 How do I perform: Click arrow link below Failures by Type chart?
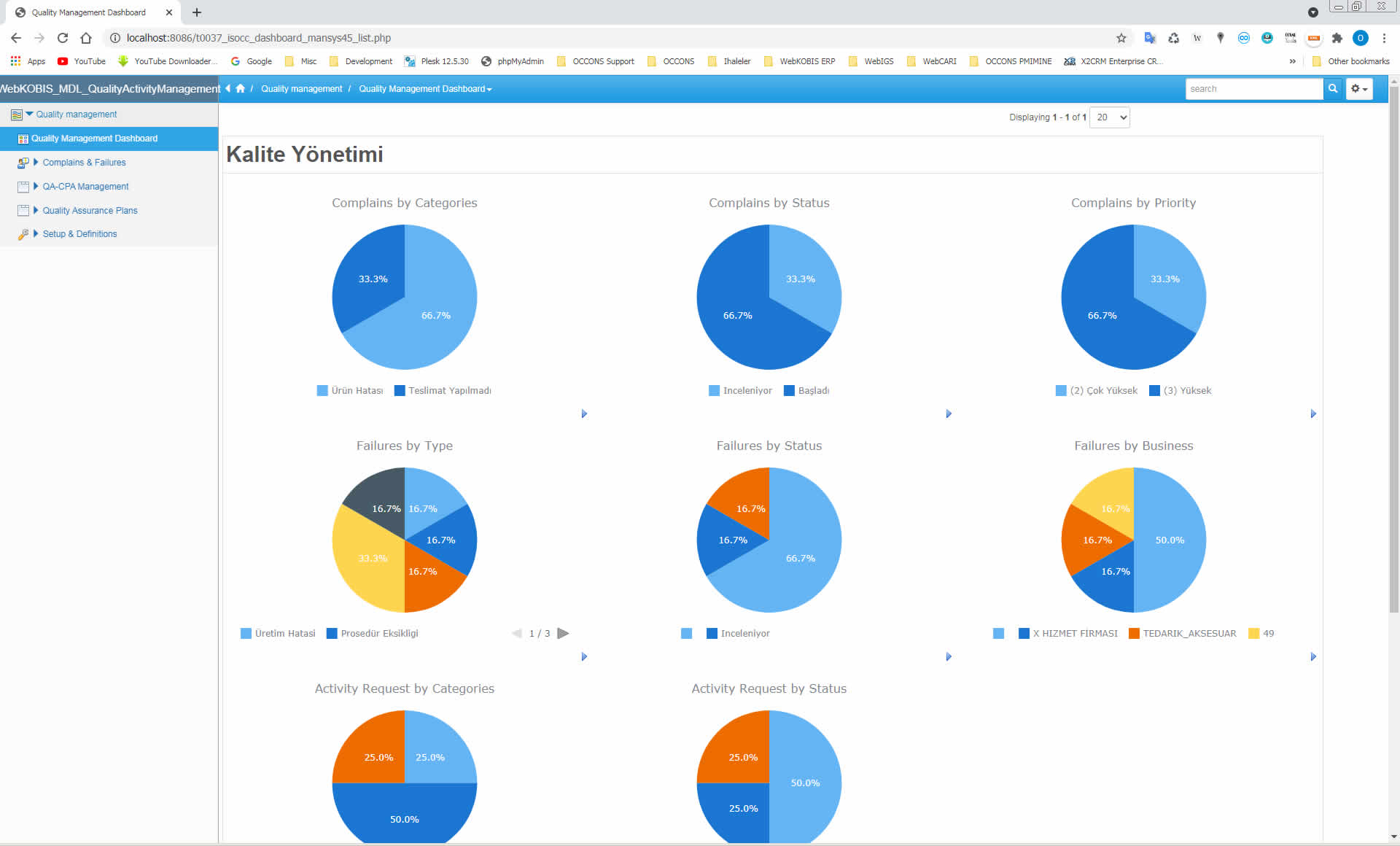tap(584, 657)
